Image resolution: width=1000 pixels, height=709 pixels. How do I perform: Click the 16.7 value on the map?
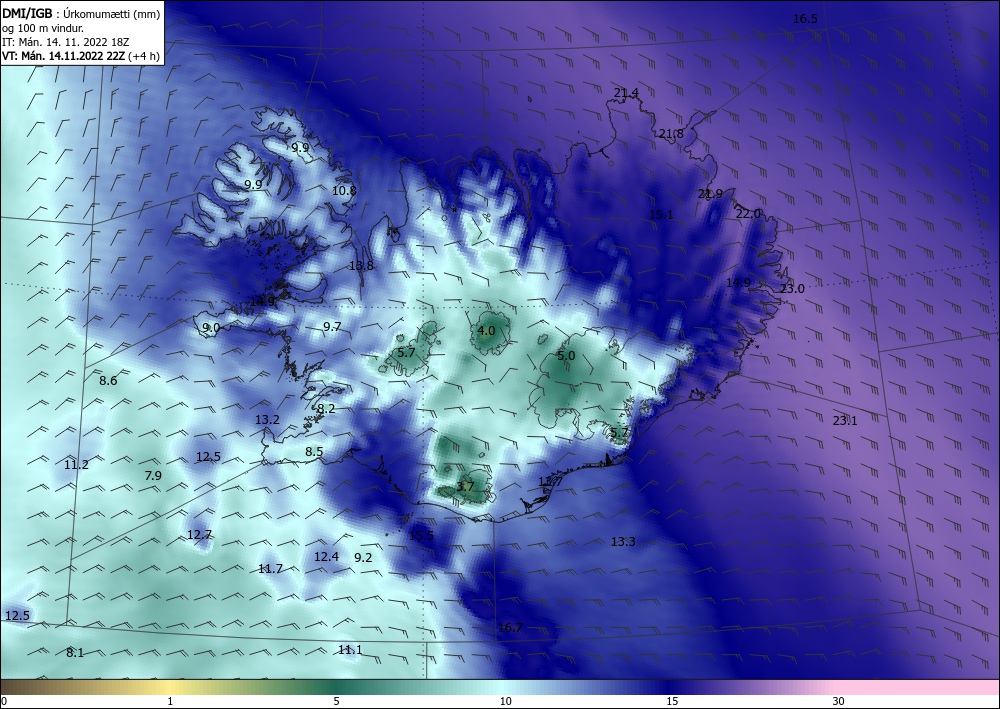(510, 628)
